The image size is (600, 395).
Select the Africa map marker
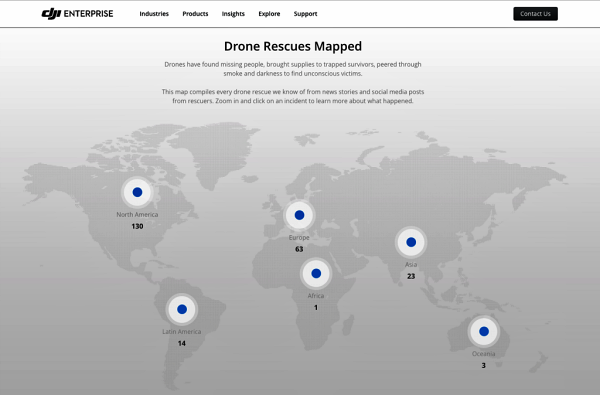pos(316,273)
